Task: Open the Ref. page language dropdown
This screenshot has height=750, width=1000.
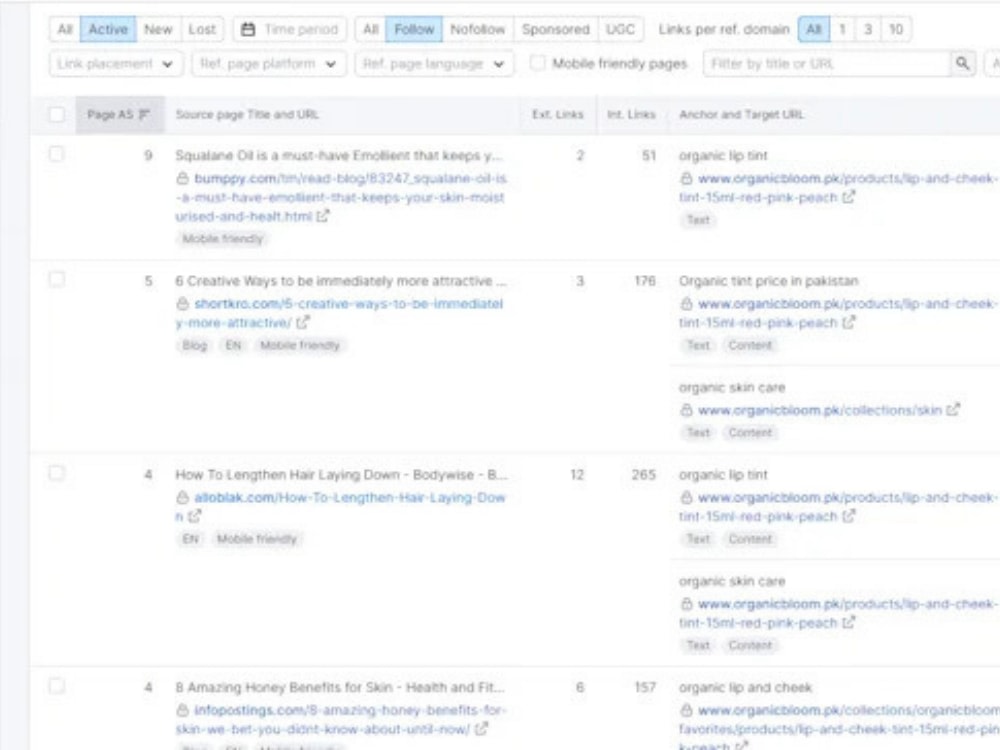Action: coord(434,64)
